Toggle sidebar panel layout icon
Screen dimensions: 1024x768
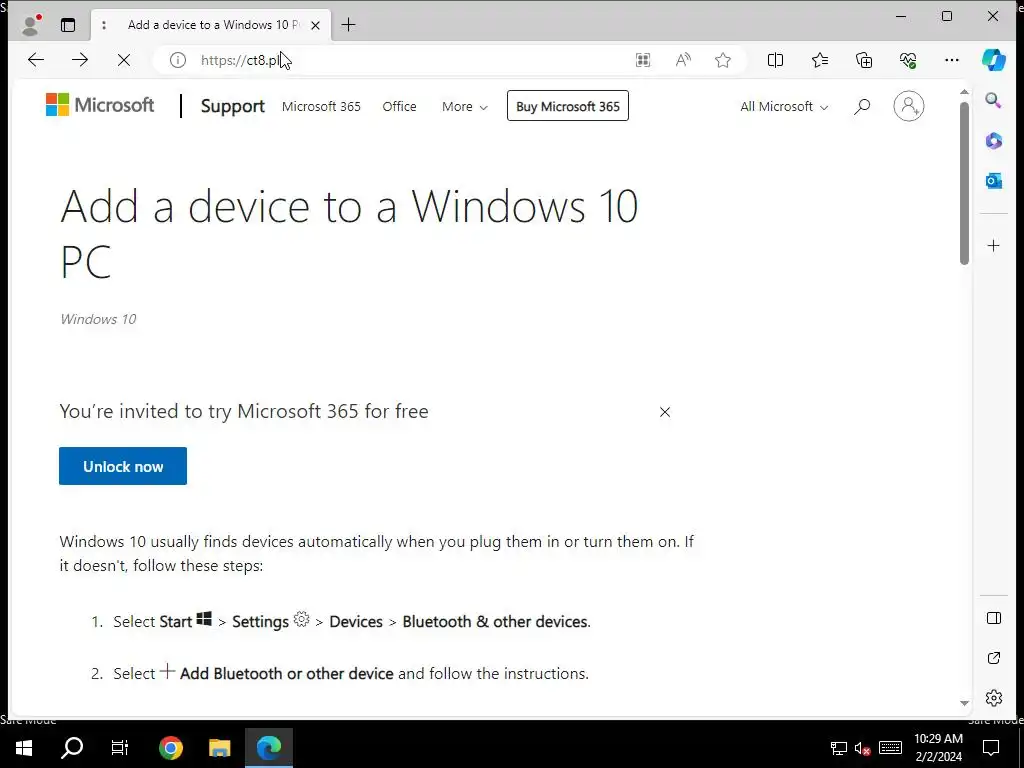[993, 618]
